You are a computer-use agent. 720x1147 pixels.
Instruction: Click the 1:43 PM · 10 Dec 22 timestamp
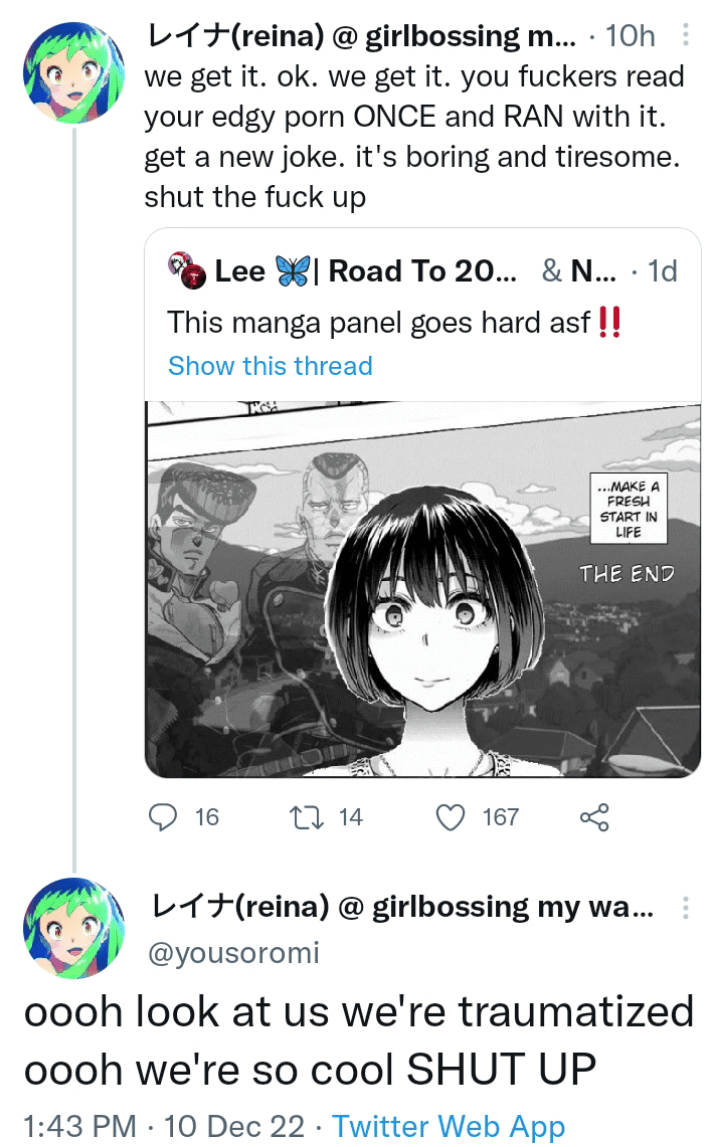(x=164, y=1126)
